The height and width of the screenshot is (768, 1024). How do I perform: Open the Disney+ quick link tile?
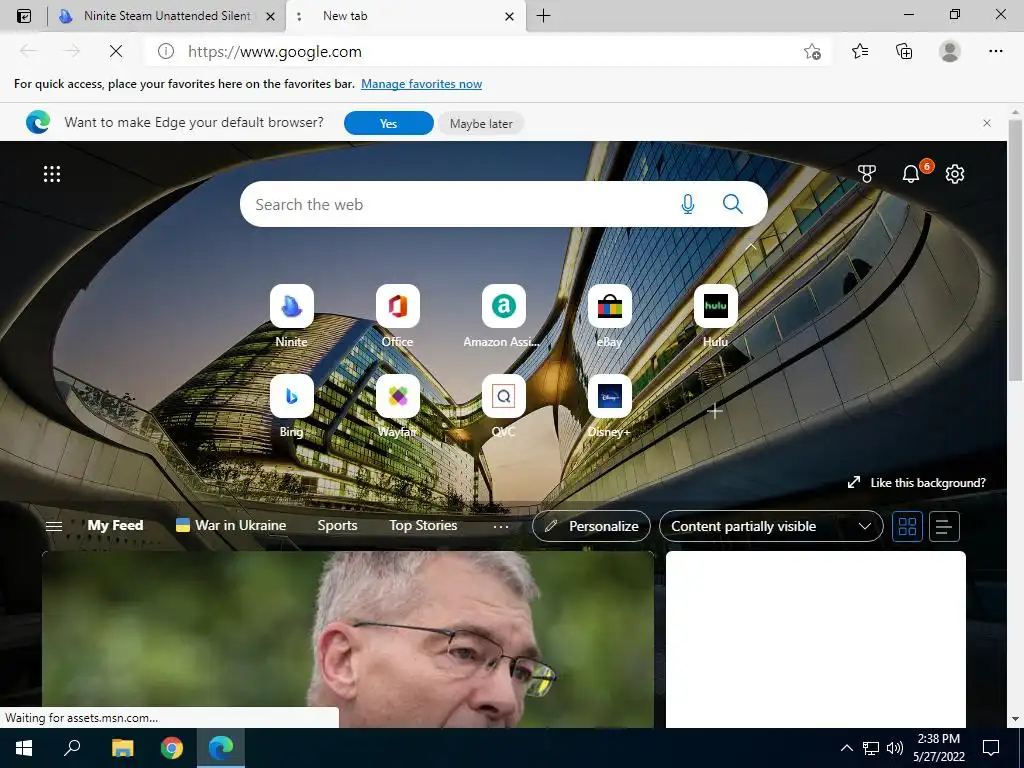609,396
